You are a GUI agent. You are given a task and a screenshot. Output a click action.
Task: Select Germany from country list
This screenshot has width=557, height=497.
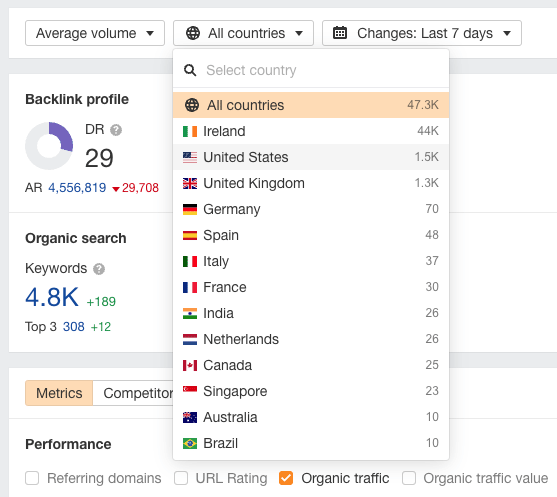(311, 209)
